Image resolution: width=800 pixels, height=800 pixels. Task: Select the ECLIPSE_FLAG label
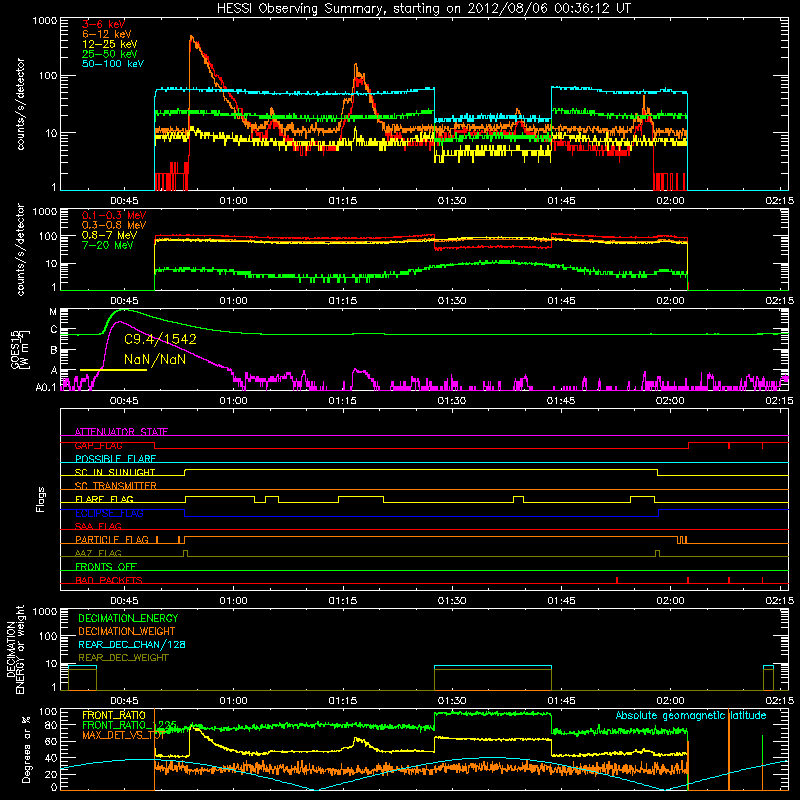pos(109,513)
